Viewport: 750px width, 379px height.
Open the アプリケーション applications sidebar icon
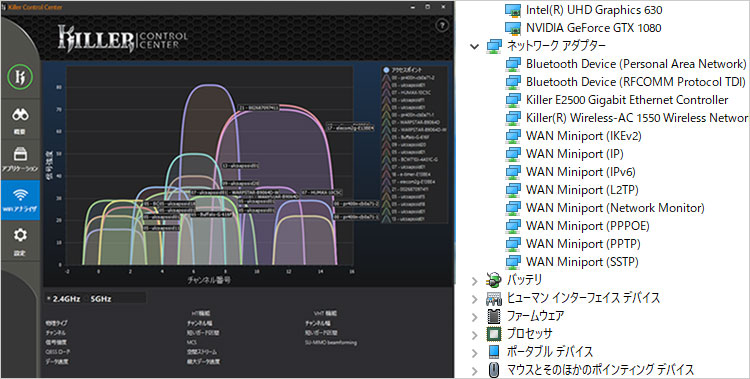tap(20, 155)
